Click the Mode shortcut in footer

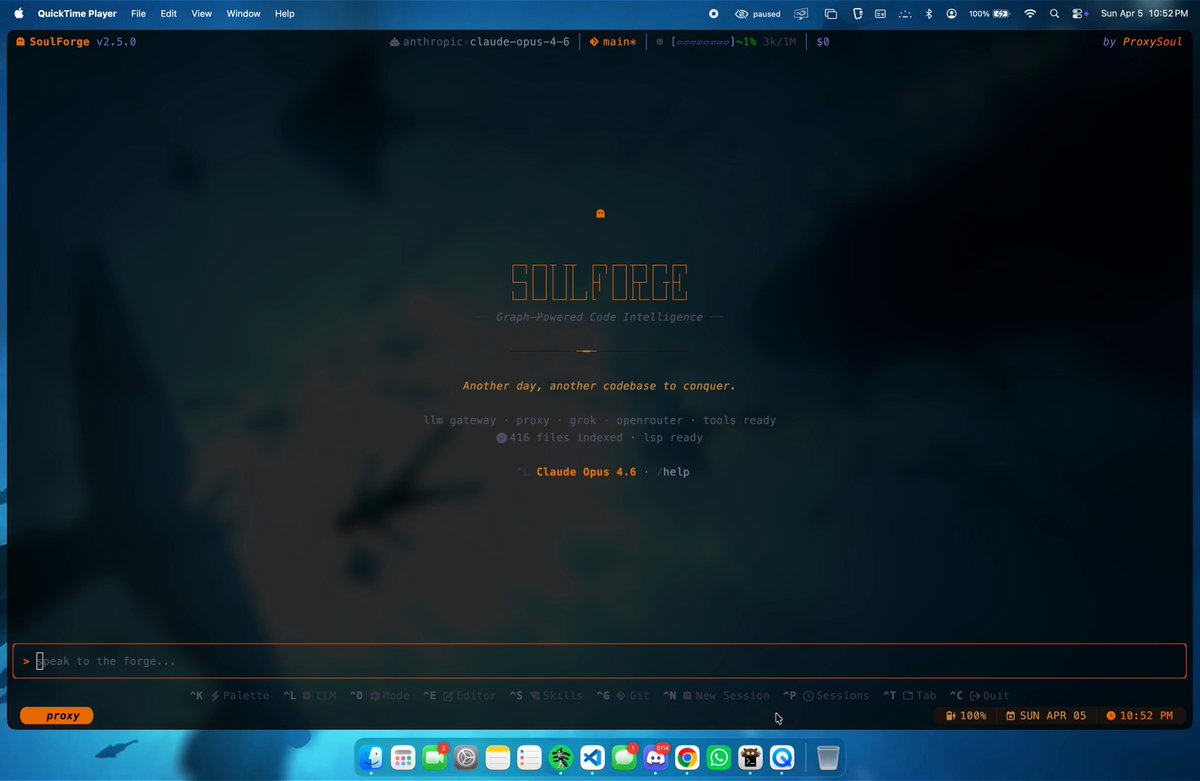point(379,695)
